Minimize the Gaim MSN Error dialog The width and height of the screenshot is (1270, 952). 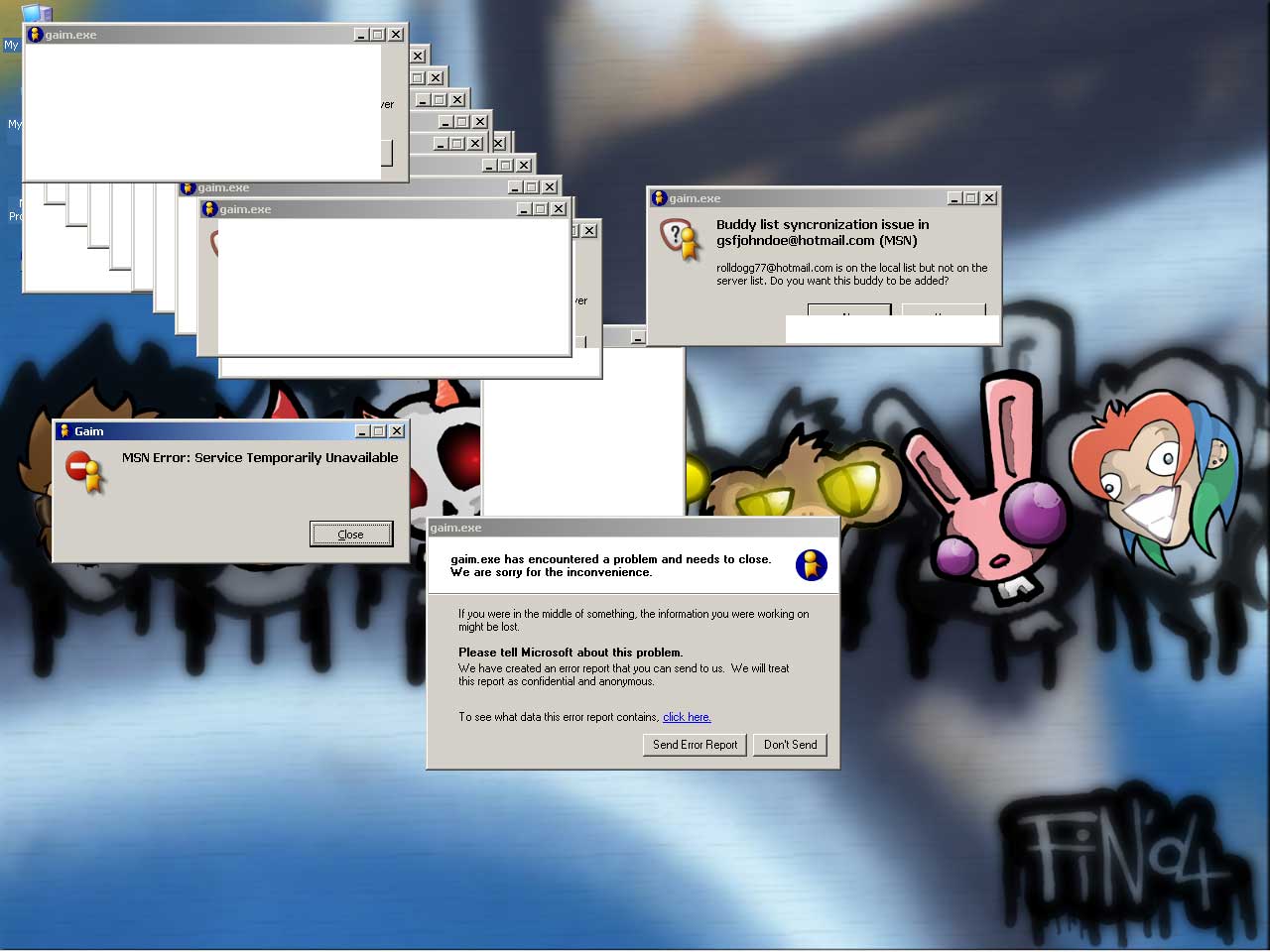point(362,431)
